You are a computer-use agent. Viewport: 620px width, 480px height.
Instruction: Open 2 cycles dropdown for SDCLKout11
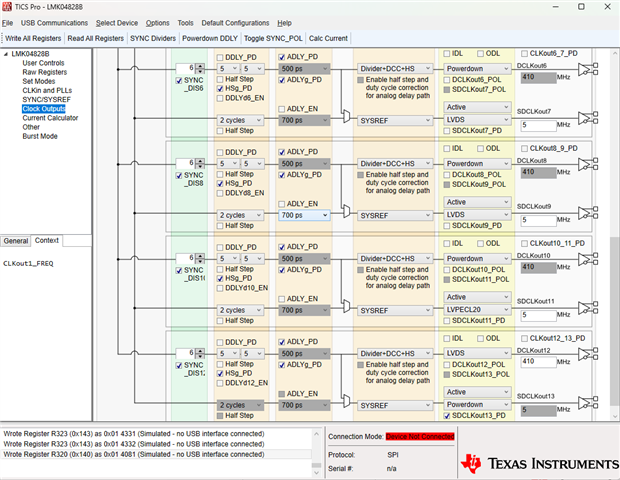240,310
